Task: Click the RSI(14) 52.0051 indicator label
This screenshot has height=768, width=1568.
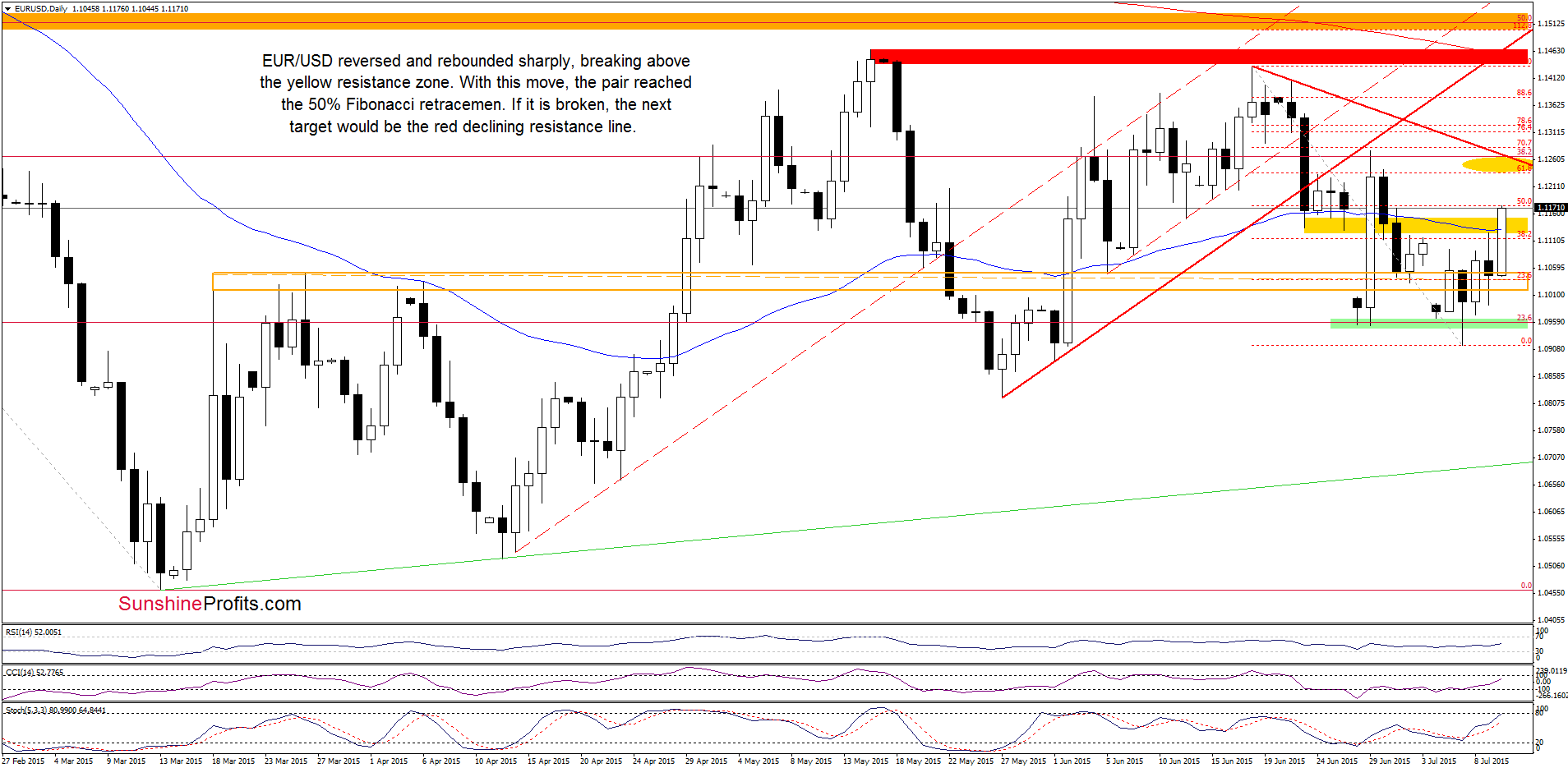Action: pos(34,632)
